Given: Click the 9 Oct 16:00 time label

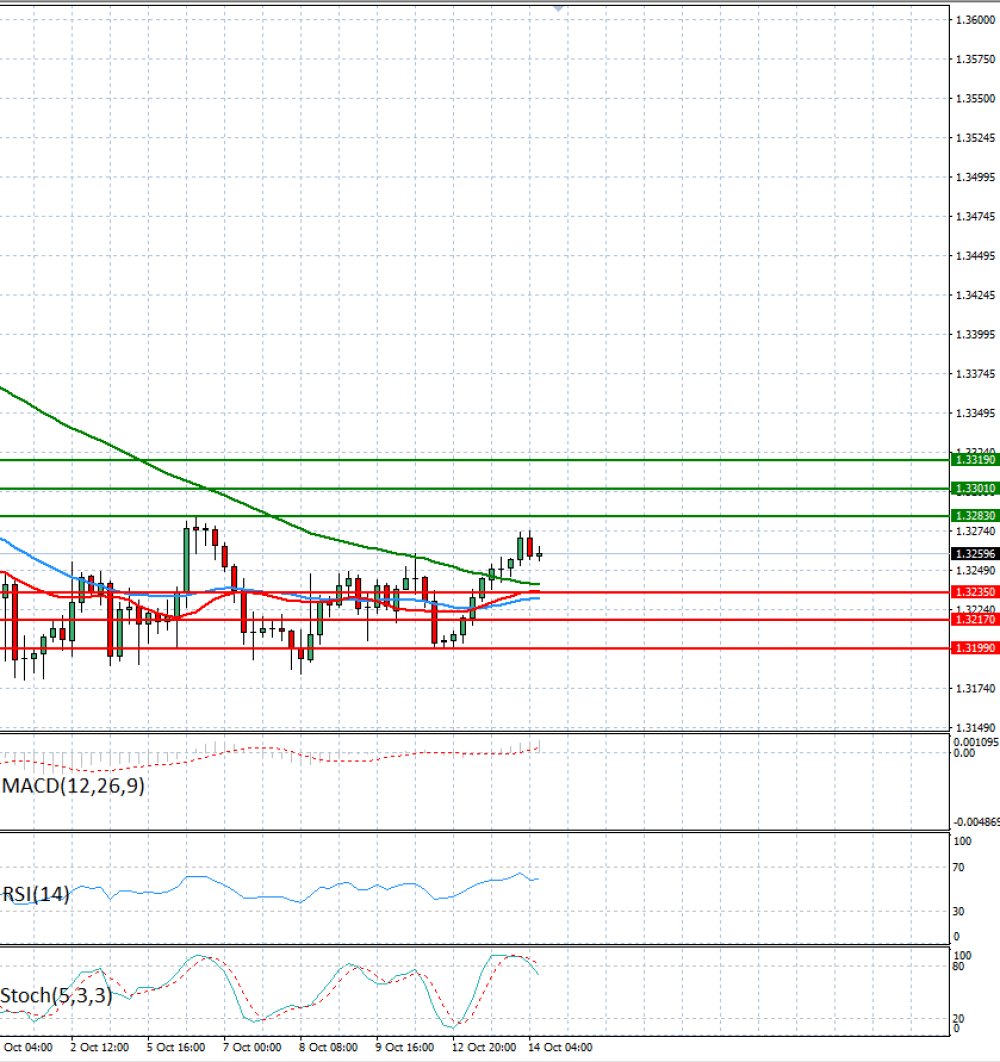Looking at the screenshot, I should point(405,1047).
